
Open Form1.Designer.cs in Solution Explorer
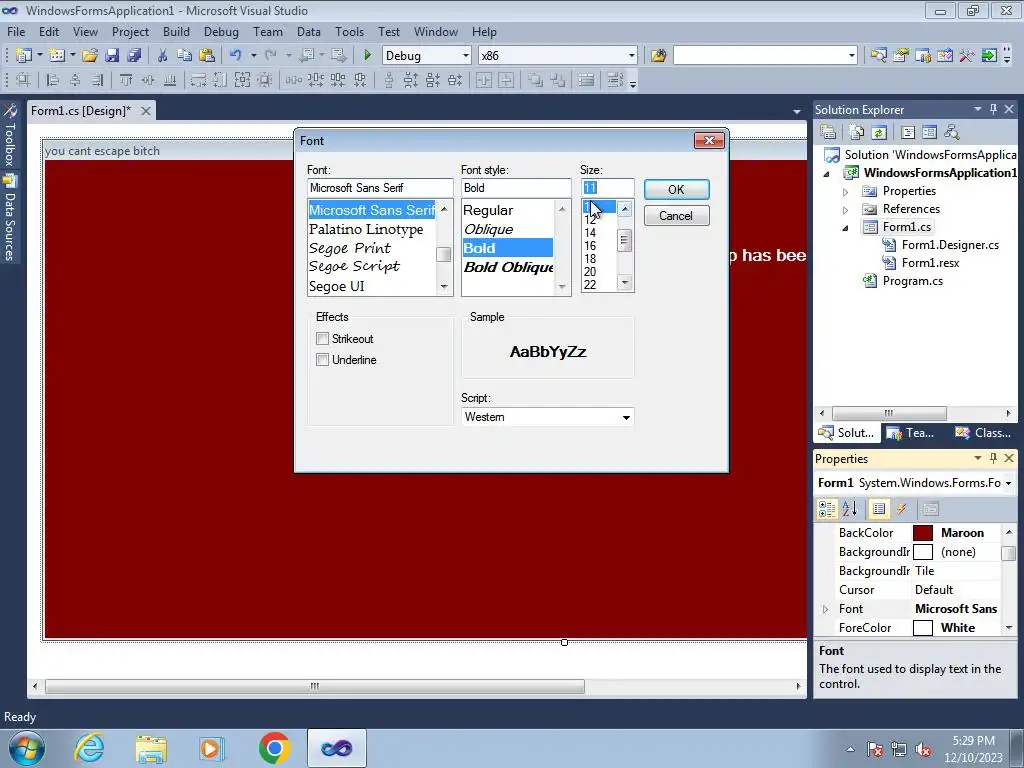pyautogui.click(x=950, y=245)
